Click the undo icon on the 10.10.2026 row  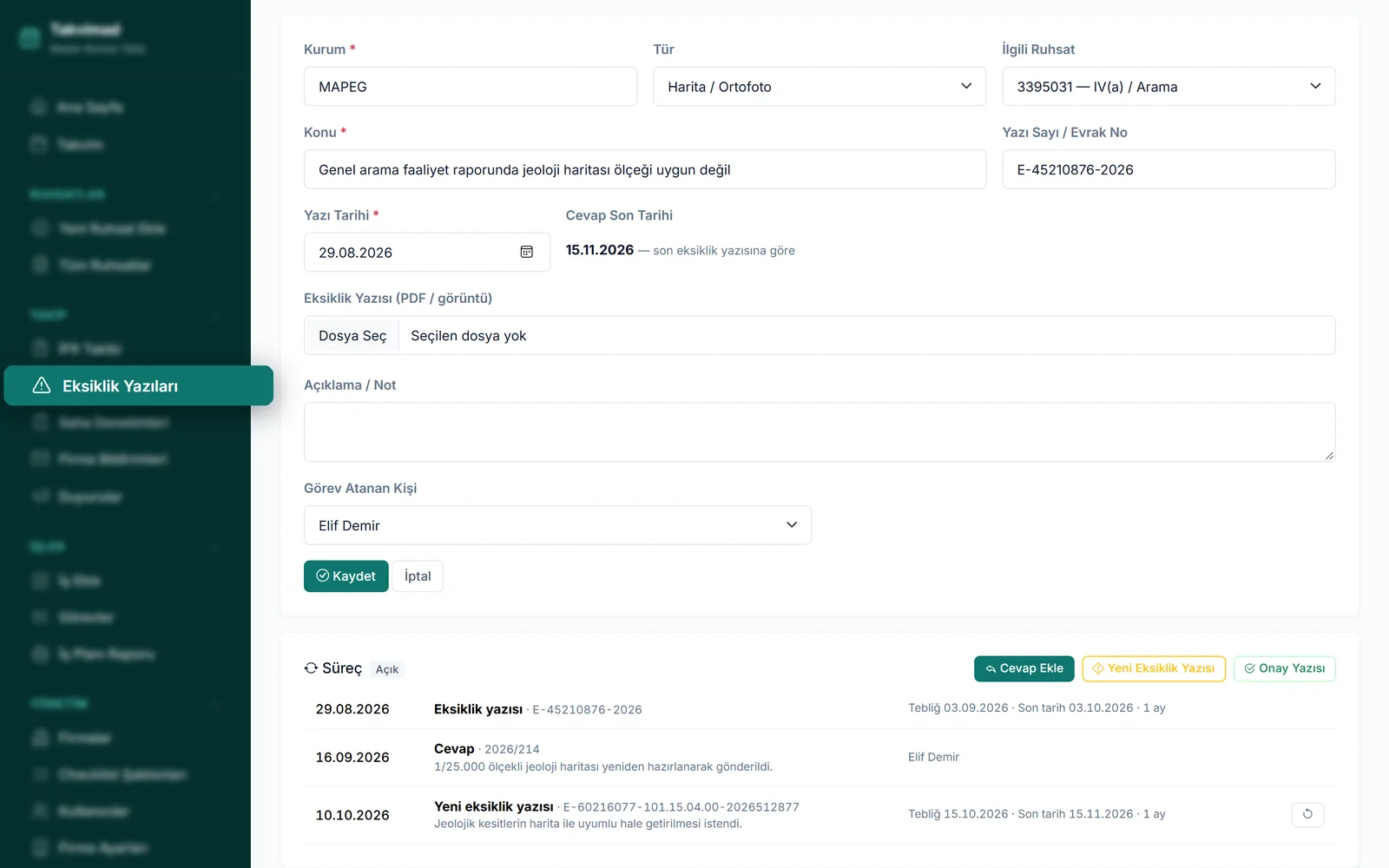click(x=1307, y=814)
